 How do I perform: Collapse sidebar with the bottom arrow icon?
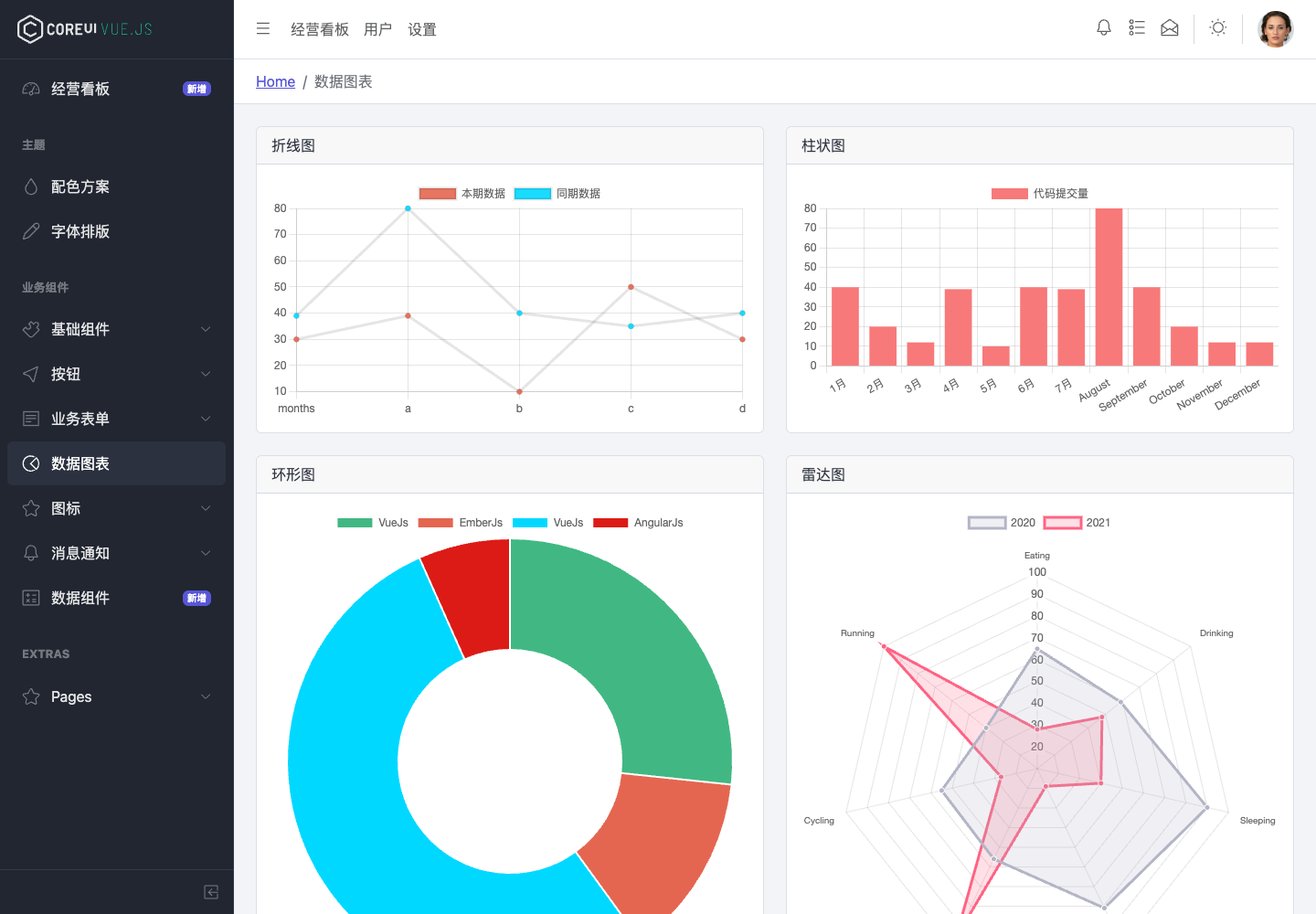(211, 892)
